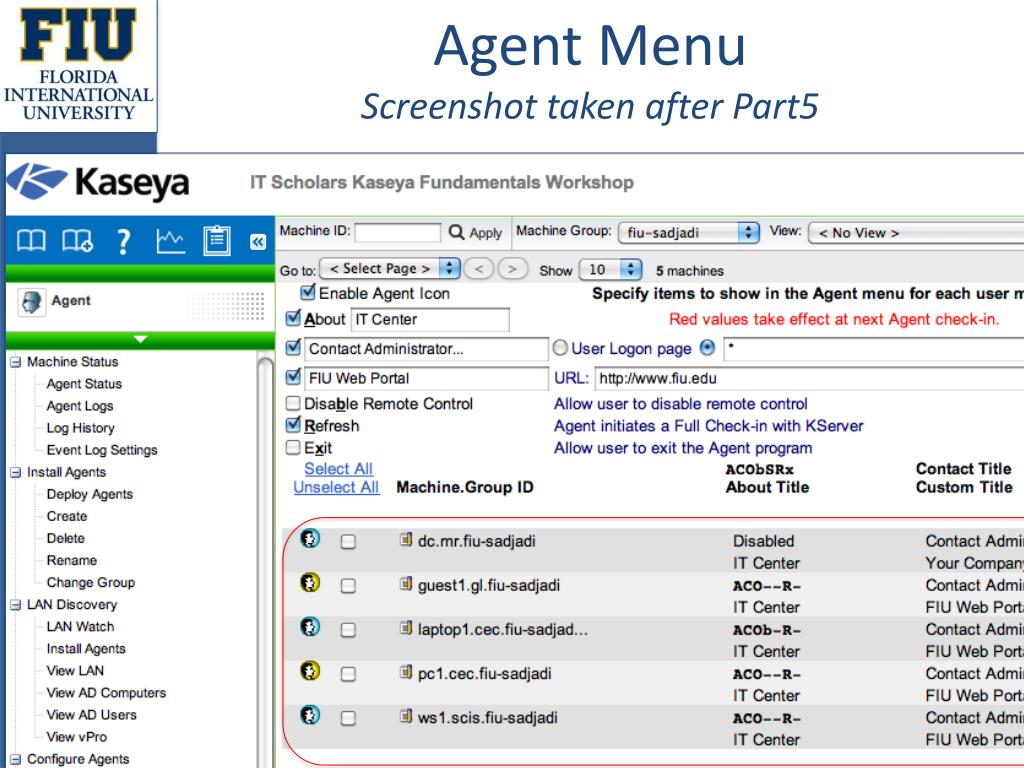
Task: Click the navigation panel scrollbar
Action: coord(265,562)
